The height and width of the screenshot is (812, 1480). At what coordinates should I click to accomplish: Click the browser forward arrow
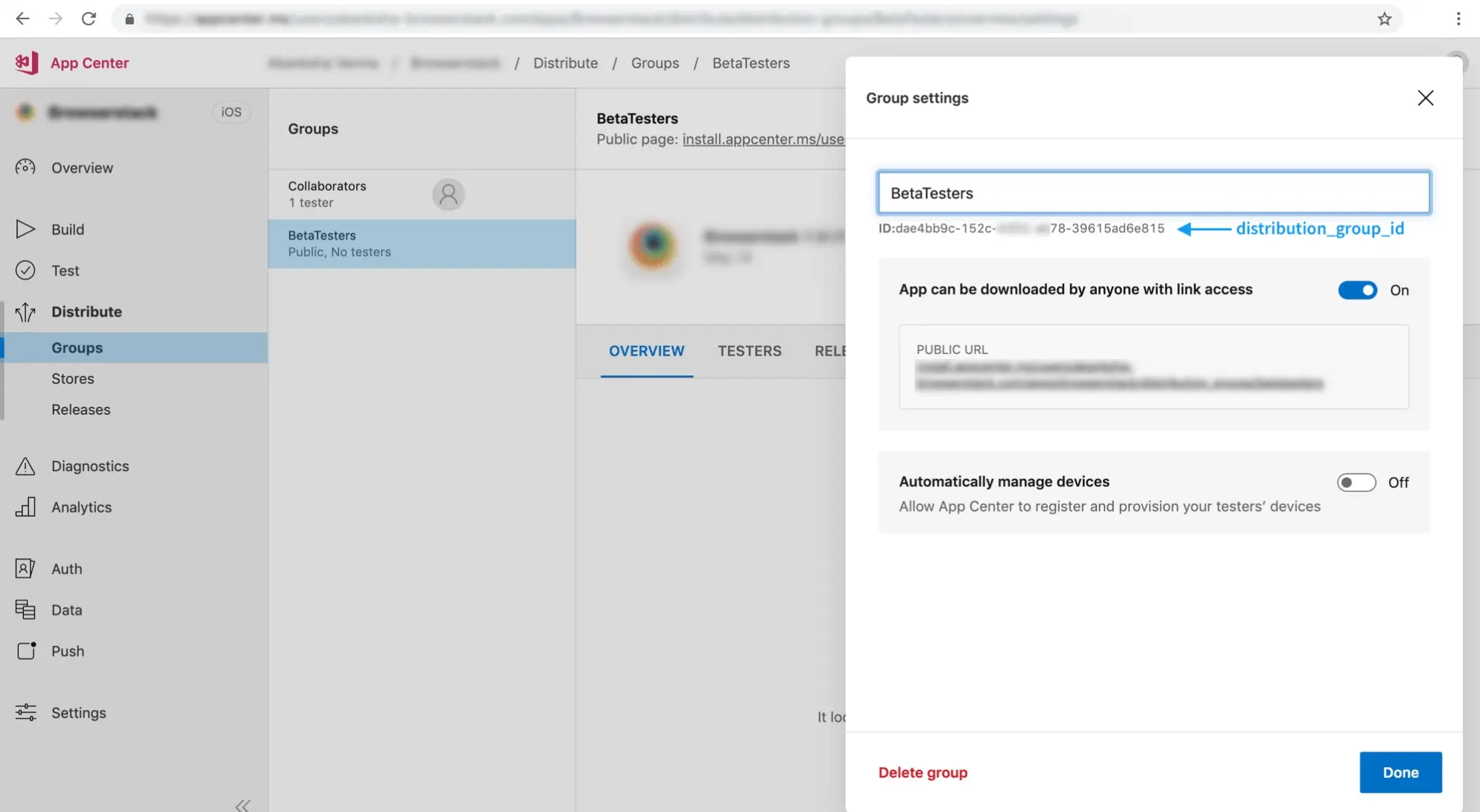(x=56, y=19)
